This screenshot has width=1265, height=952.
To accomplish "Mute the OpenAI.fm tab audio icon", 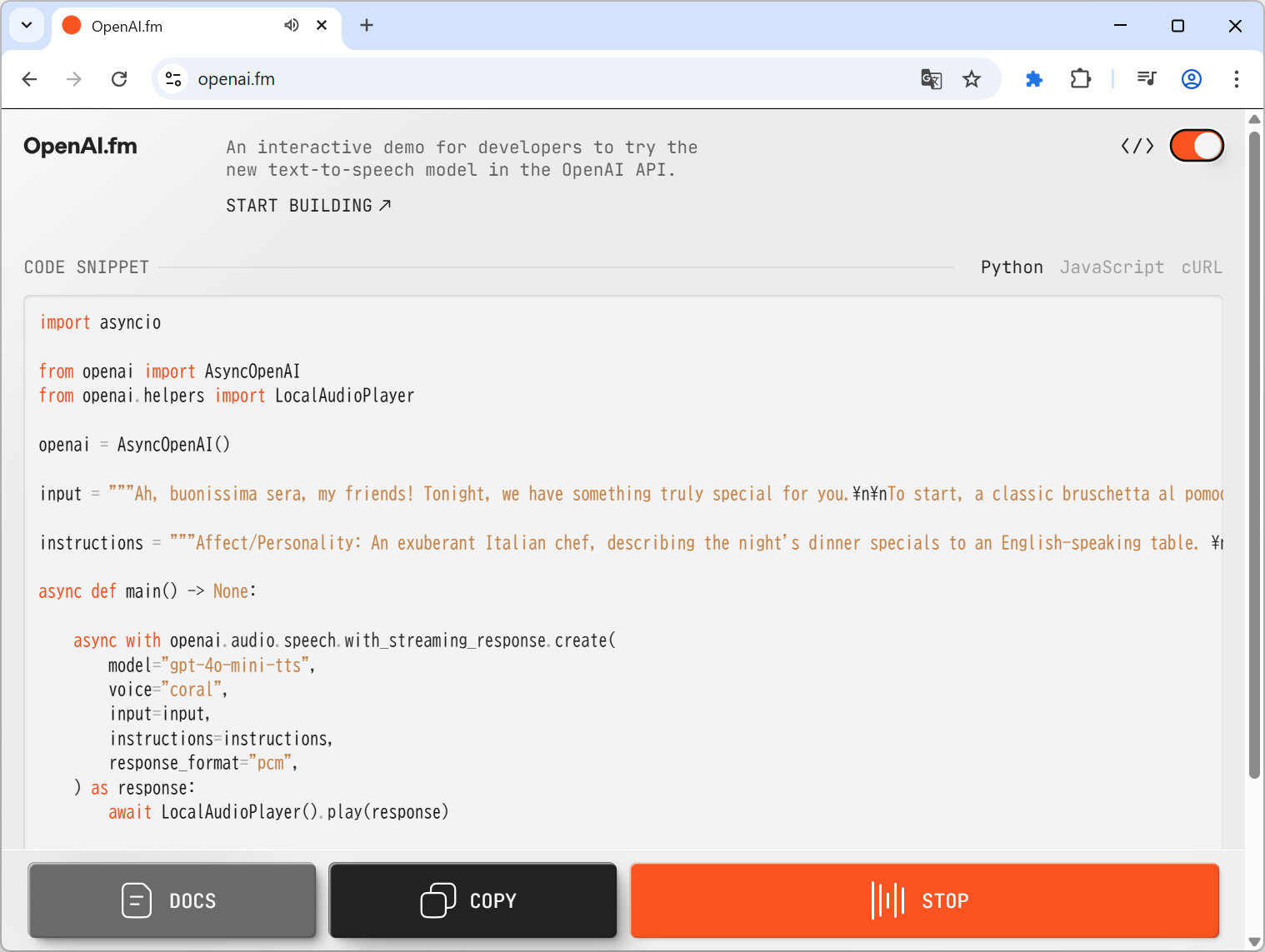I will [x=291, y=26].
